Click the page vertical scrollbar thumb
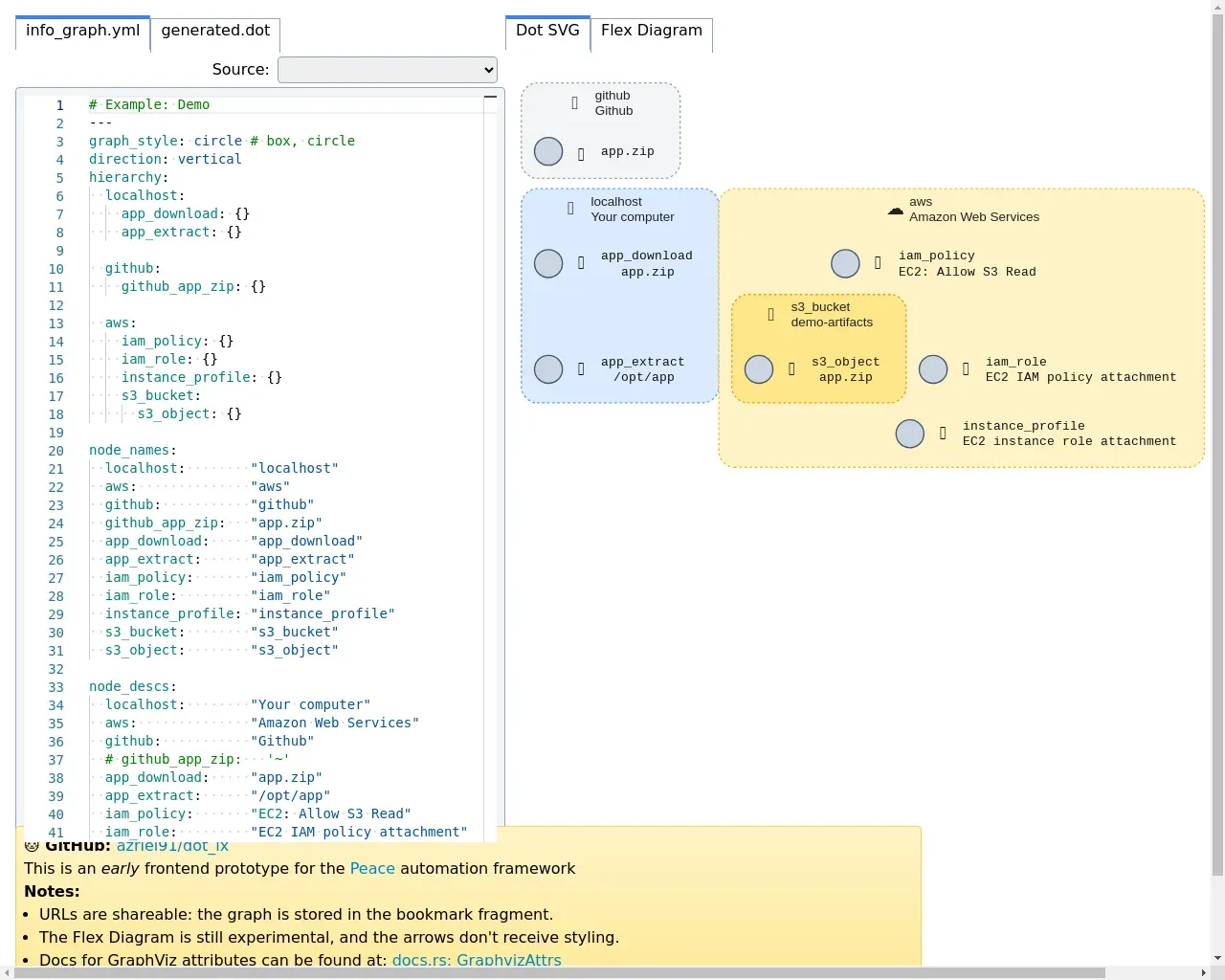This screenshot has height=980, width=1225. click(1217, 445)
